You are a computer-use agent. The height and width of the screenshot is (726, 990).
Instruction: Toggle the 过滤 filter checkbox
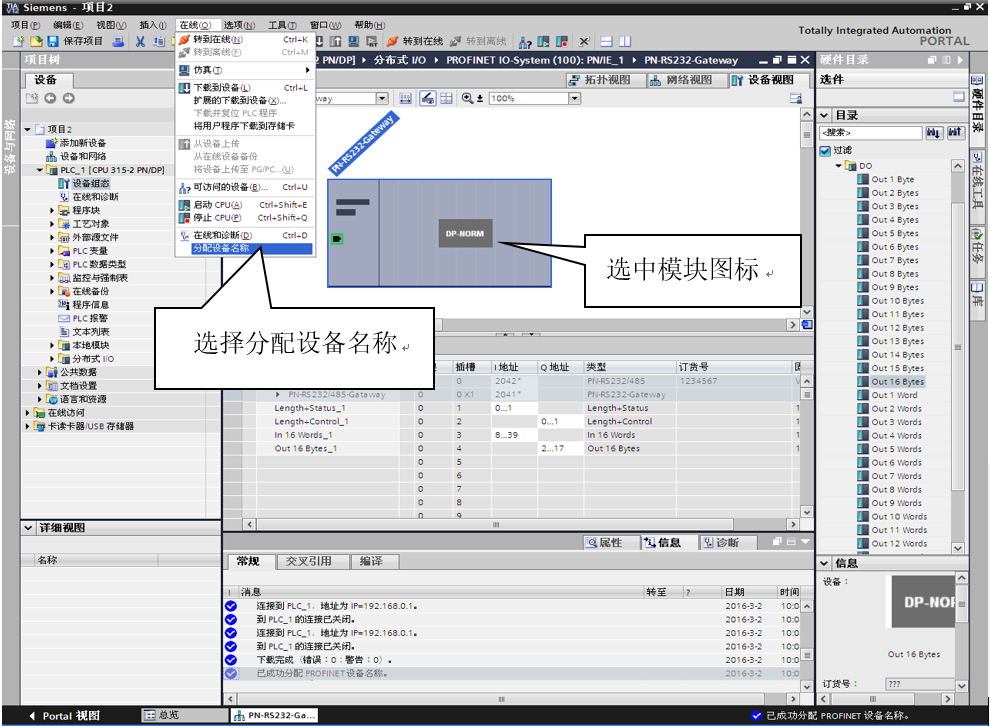pyautogui.click(x=825, y=150)
